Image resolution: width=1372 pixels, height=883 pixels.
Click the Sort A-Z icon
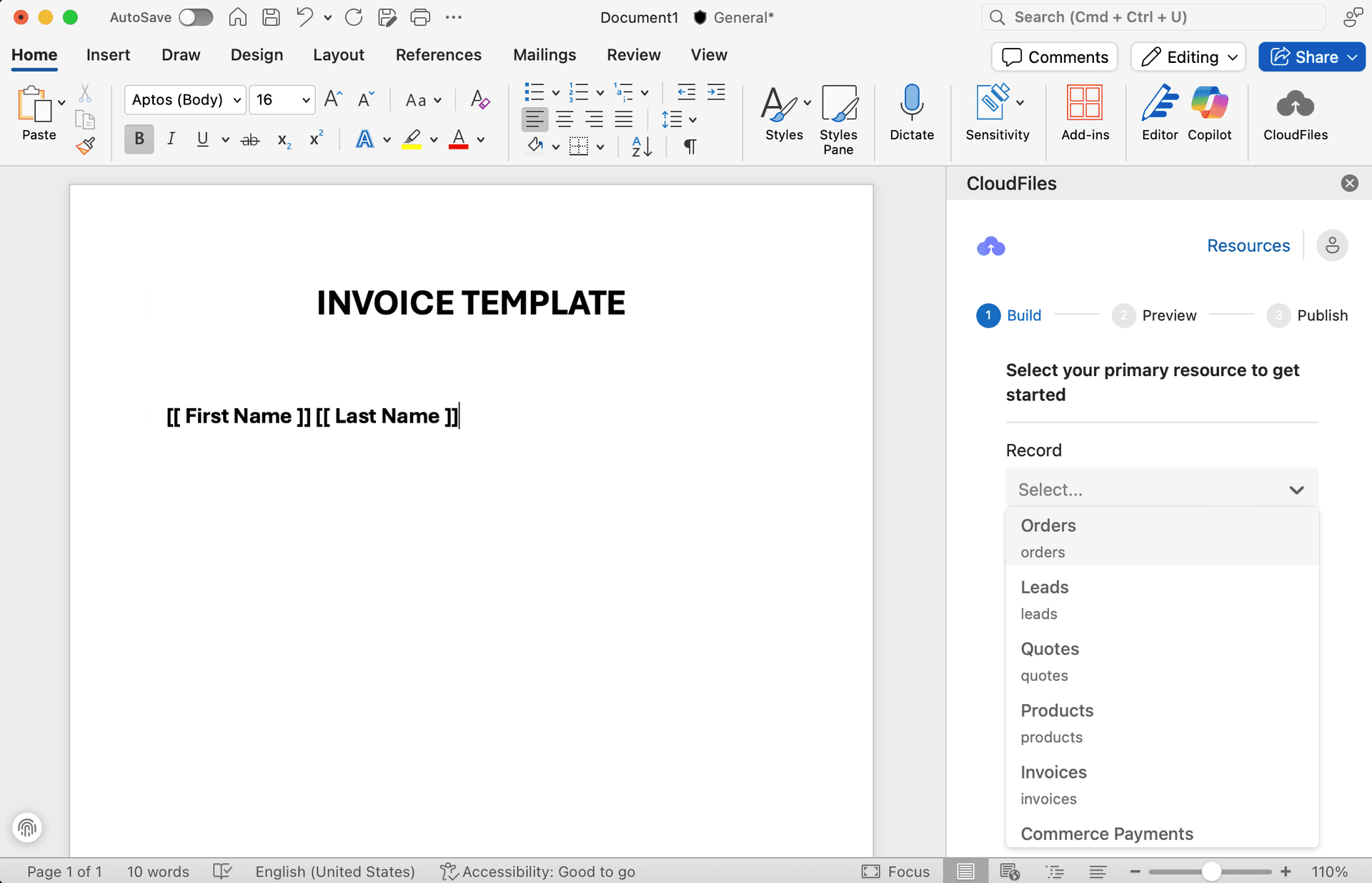click(x=642, y=147)
